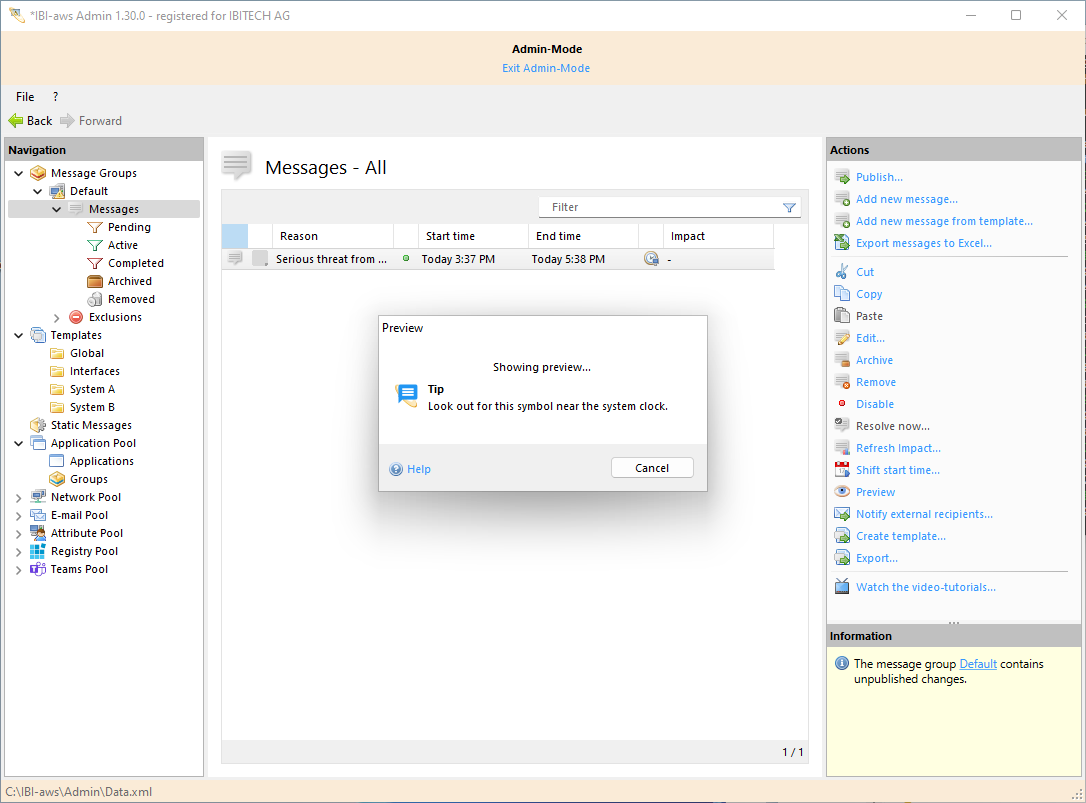Open the File menu
The width and height of the screenshot is (1086, 803).
25,97
